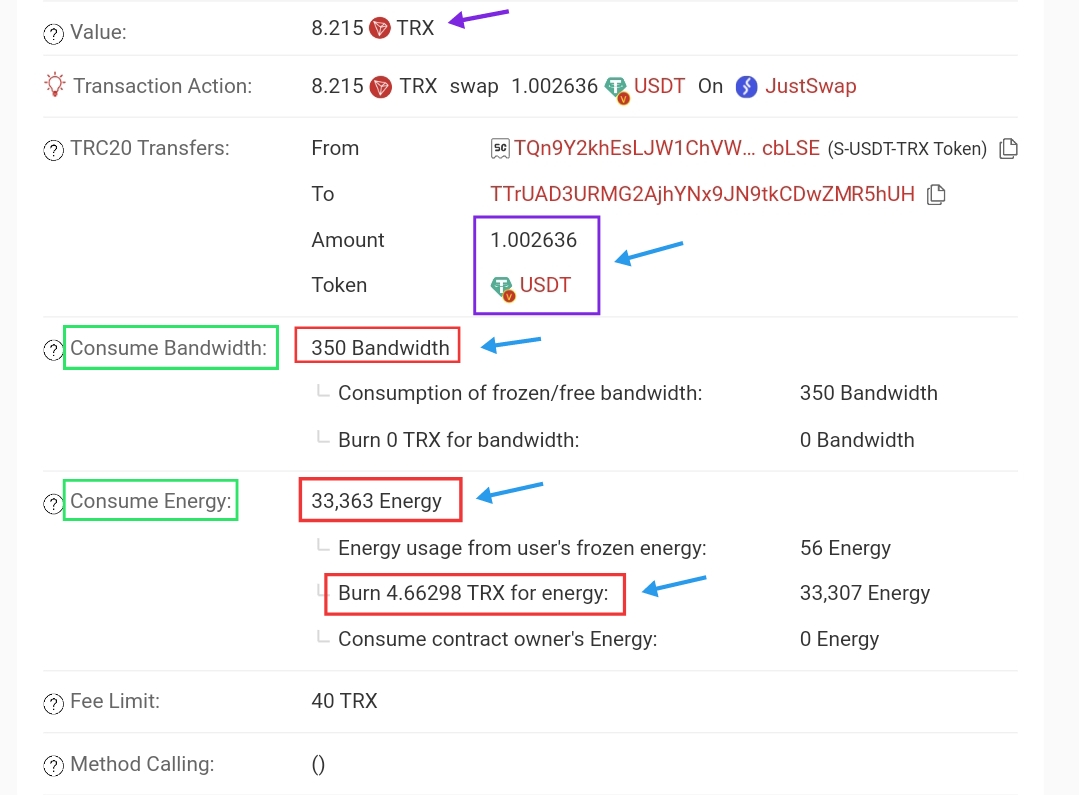Click help icon next to Method Calling
Image resolution: width=1079 pixels, height=795 pixels.
pos(53,765)
